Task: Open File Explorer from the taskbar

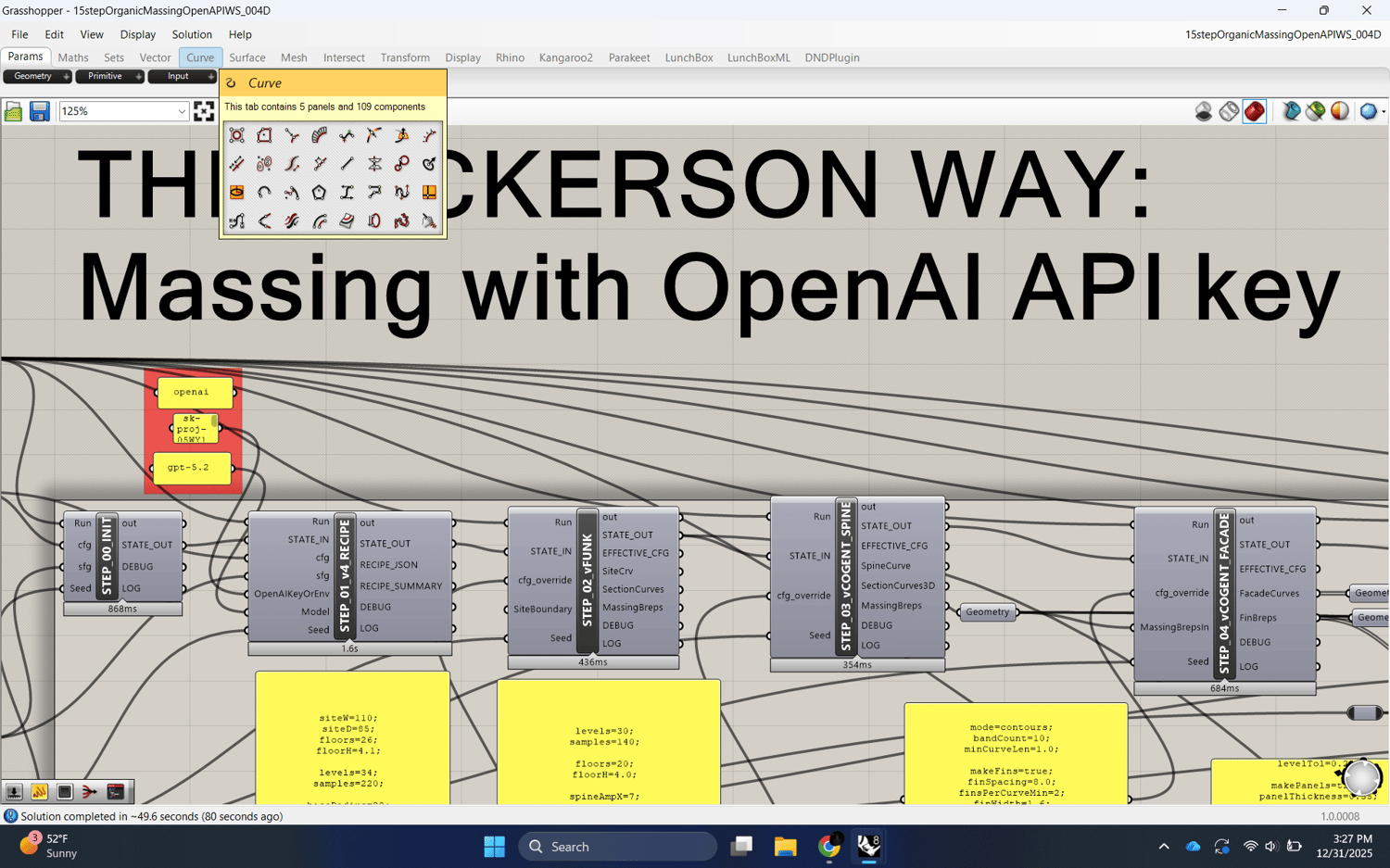Action: pos(785,847)
